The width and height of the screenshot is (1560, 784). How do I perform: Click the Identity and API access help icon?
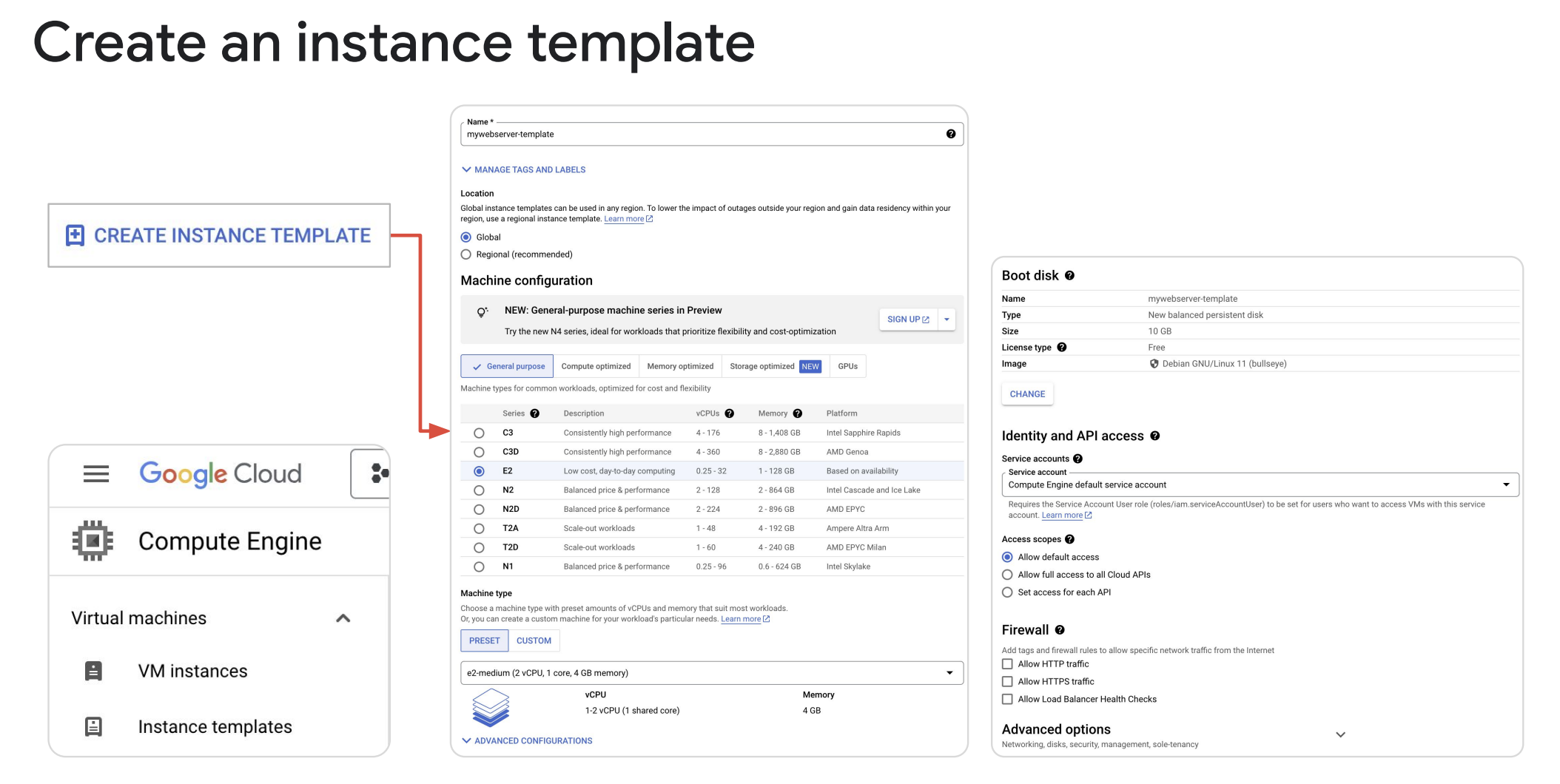1154,436
